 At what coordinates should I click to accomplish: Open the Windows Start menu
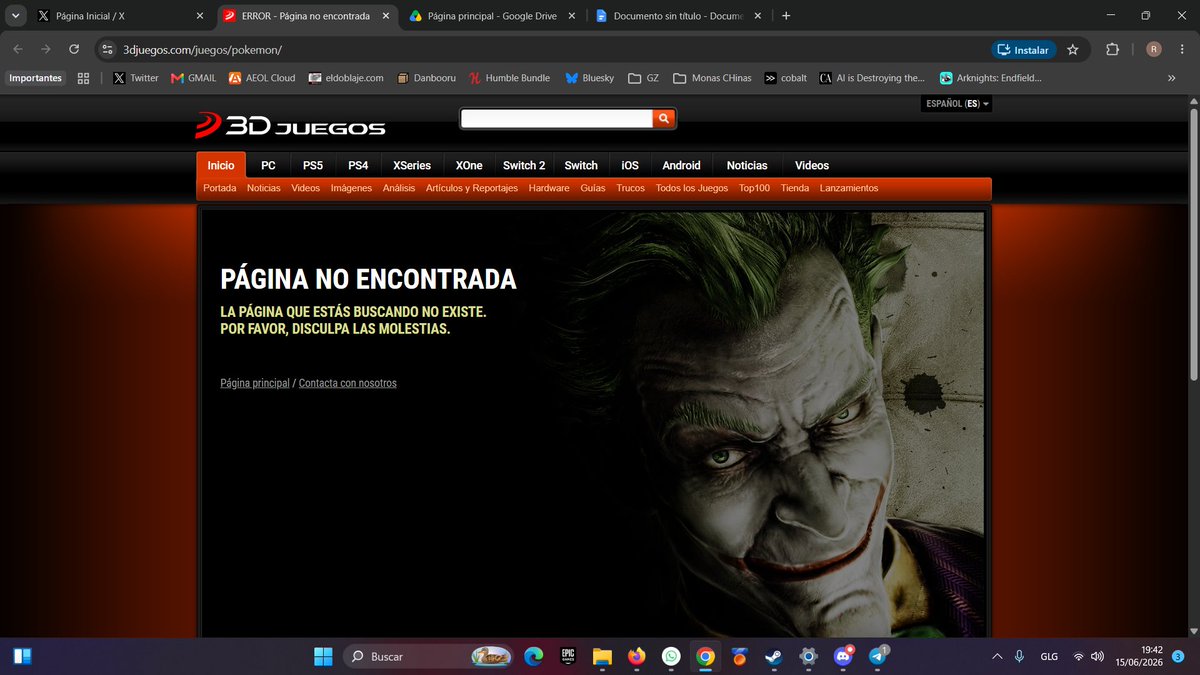tap(323, 656)
